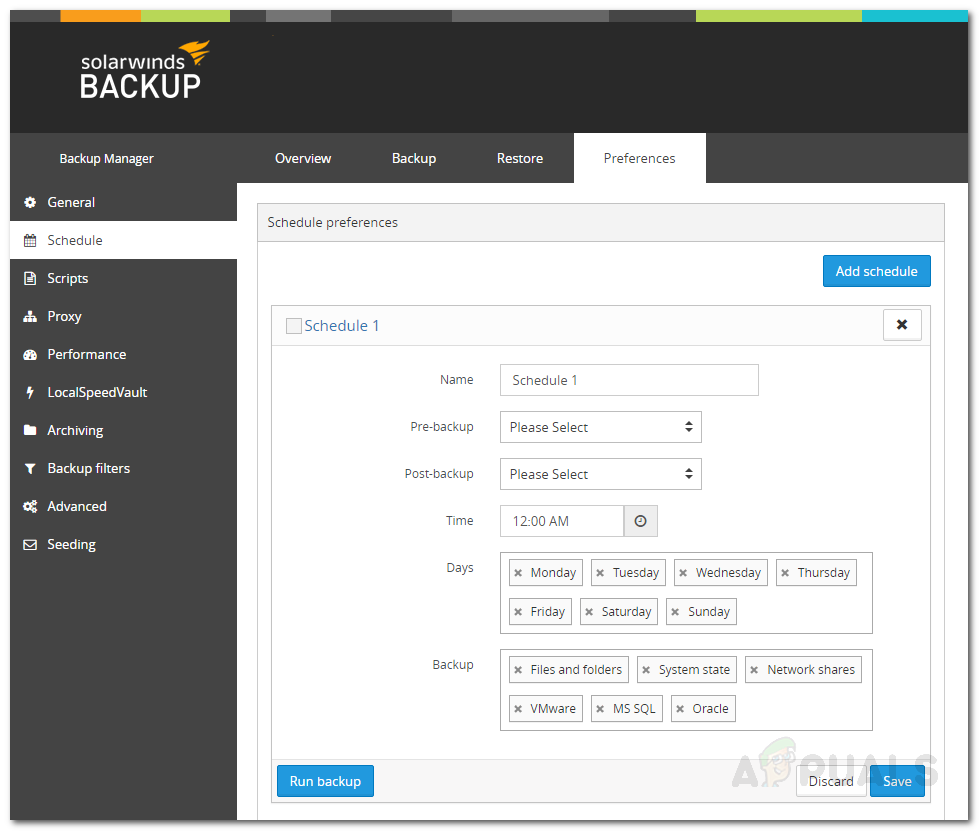Remove Files and folders backup source

coord(518,670)
